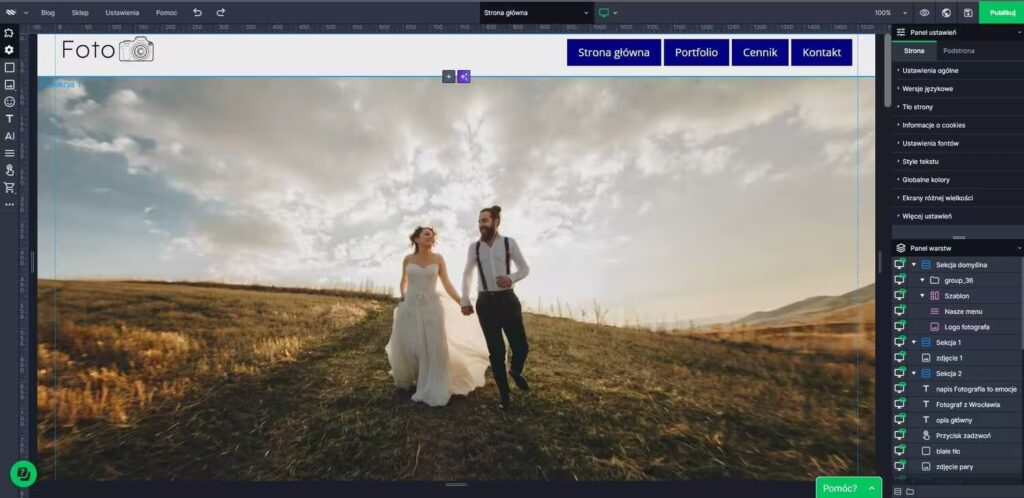Click the globe icon in top bar
The height and width of the screenshot is (498, 1024).
tap(946, 12)
